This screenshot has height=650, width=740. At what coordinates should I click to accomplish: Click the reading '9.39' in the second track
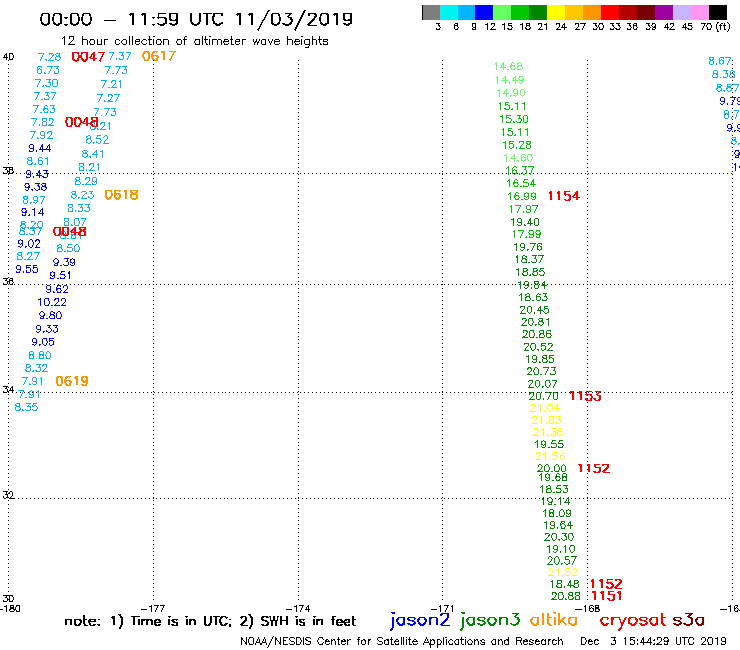(64, 262)
